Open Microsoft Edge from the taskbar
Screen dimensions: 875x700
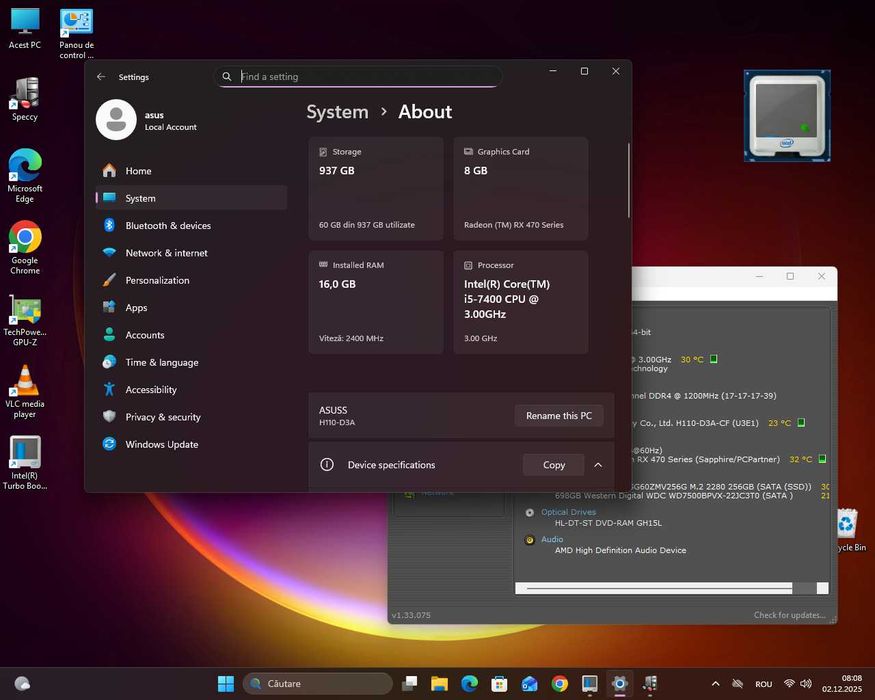[x=469, y=684]
